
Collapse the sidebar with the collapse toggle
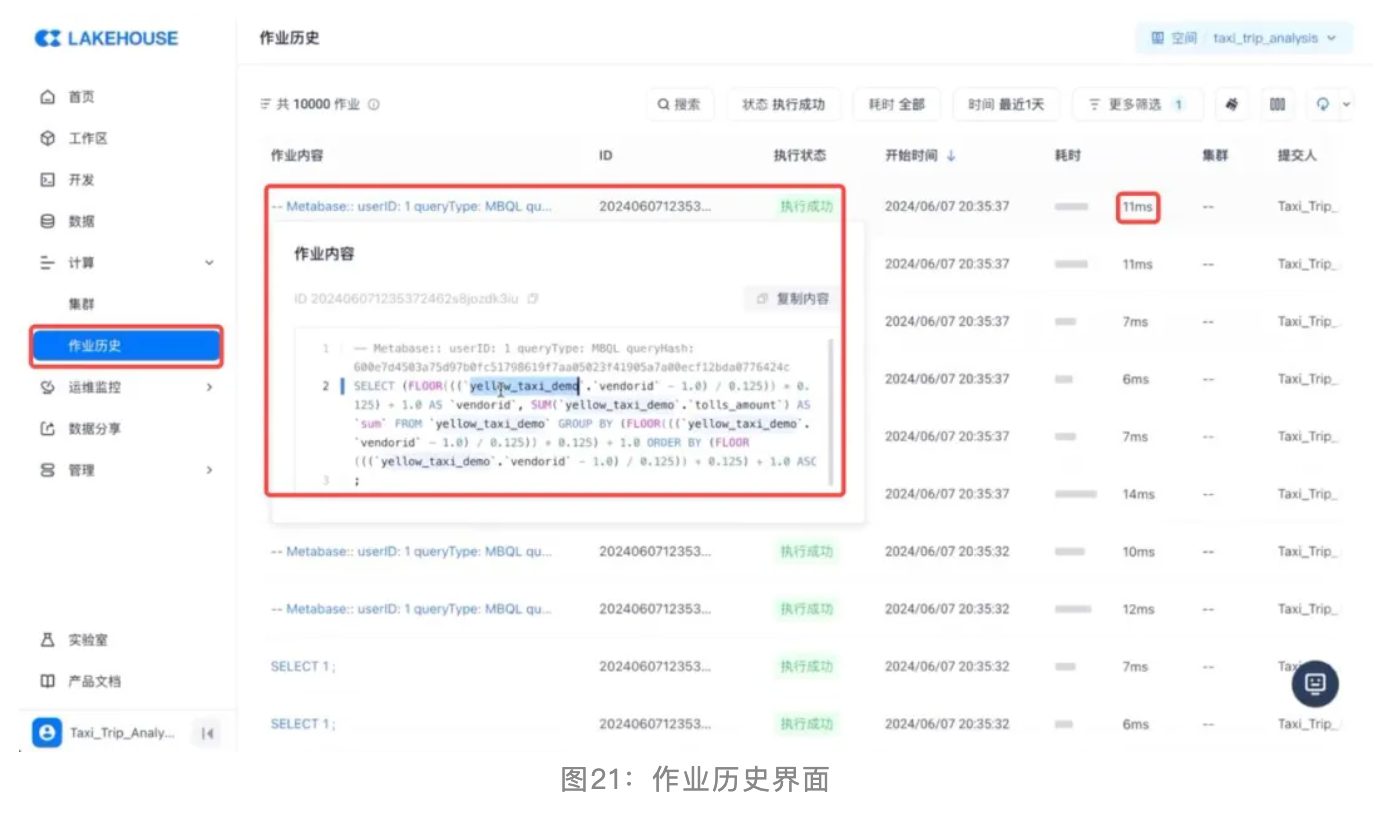click(x=207, y=733)
